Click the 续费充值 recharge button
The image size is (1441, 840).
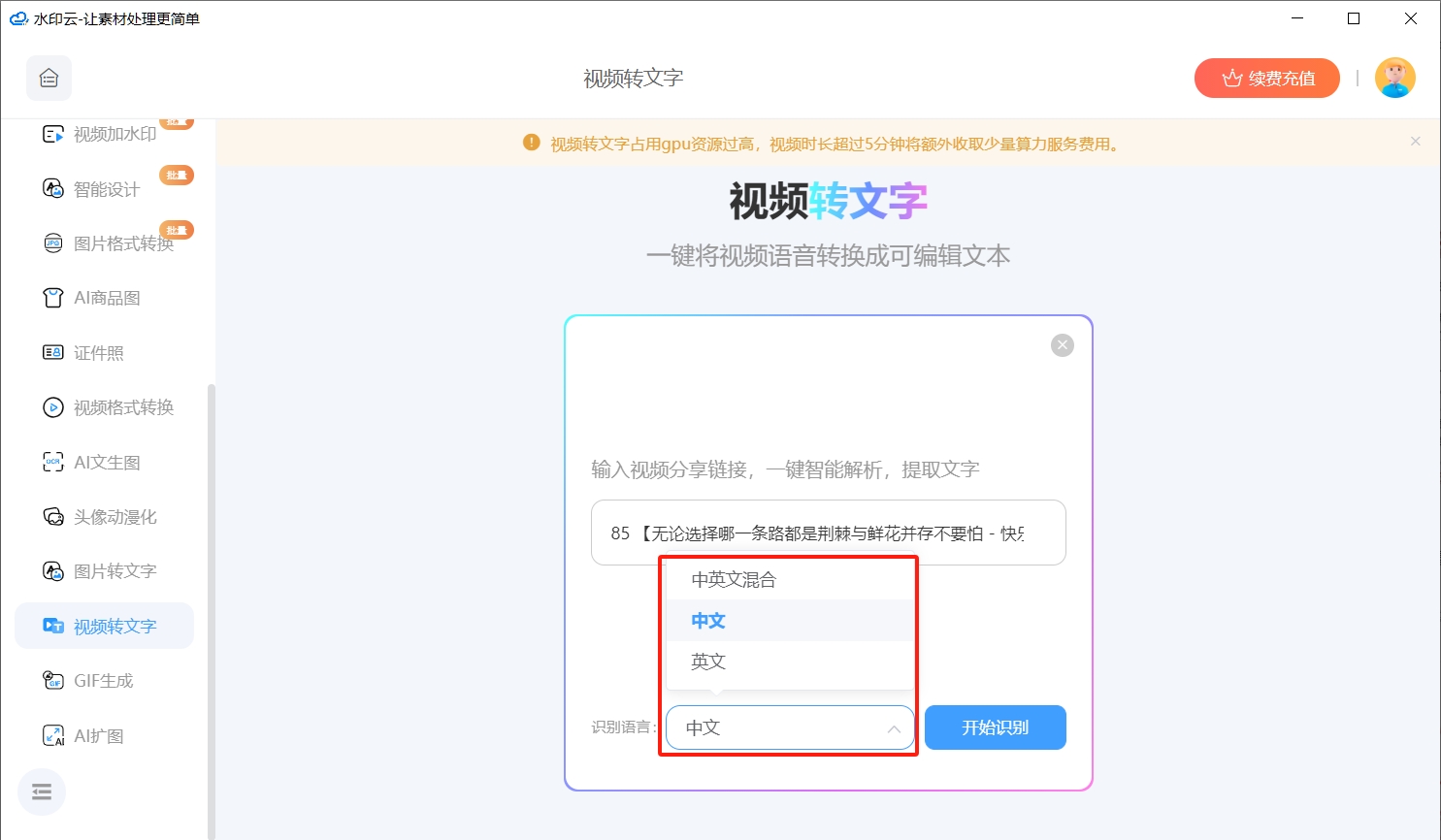tap(1266, 79)
